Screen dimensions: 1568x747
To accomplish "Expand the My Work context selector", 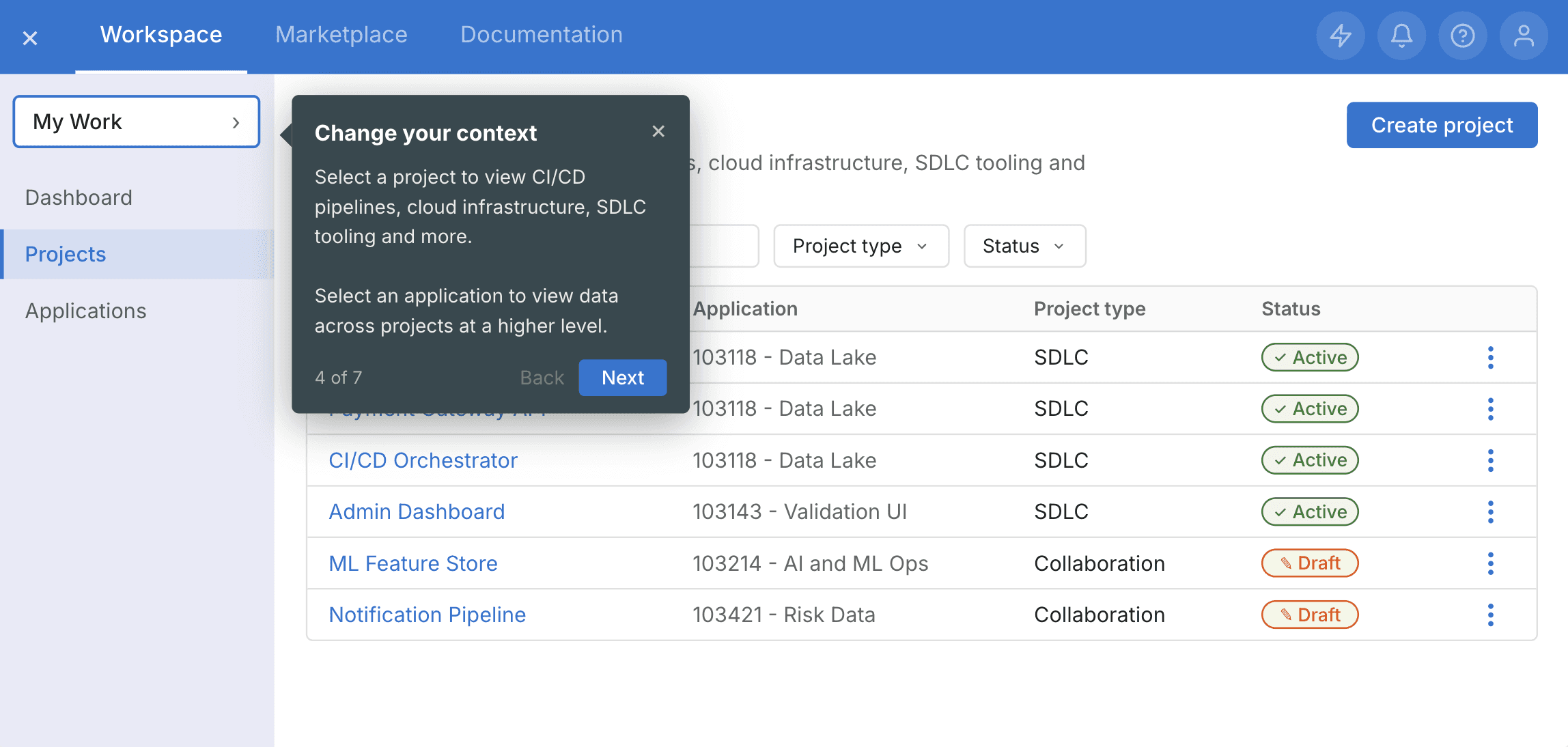I will [x=137, y=122].
